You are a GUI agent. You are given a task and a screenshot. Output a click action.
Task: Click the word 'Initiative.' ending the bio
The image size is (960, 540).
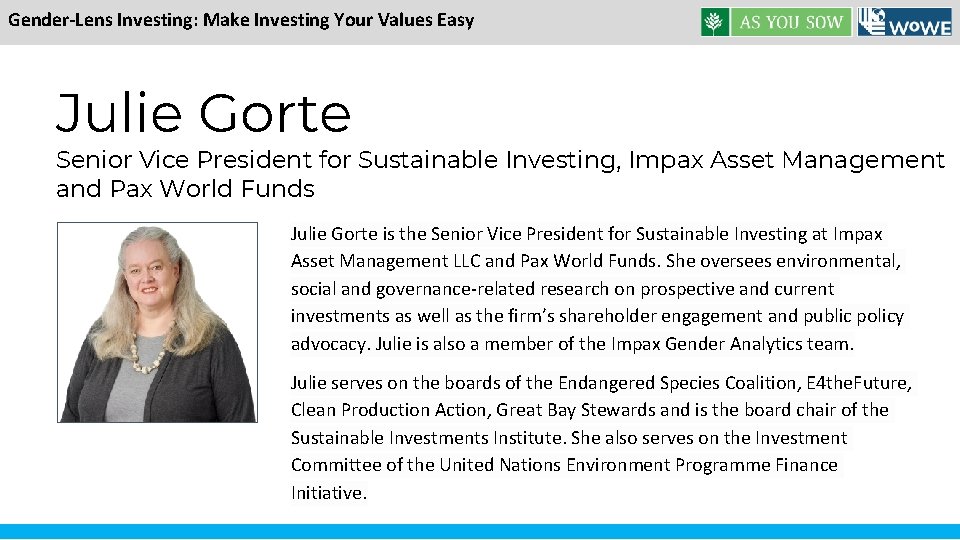point(329,493)
